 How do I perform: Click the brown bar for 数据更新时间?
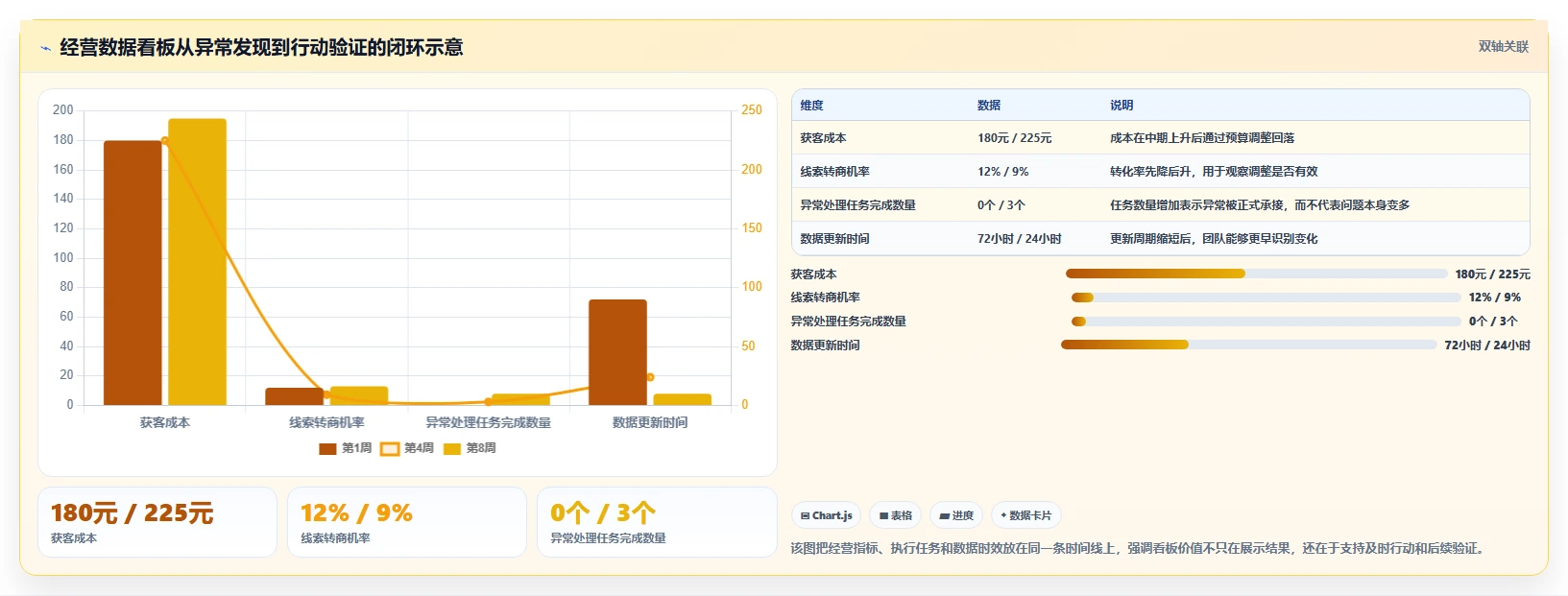(x=617, y=352)
